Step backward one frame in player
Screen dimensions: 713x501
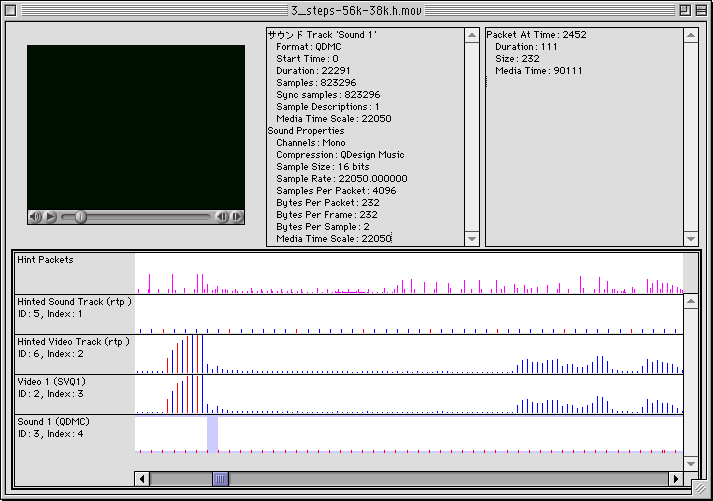pyautogui.click(x=221, y=217)
